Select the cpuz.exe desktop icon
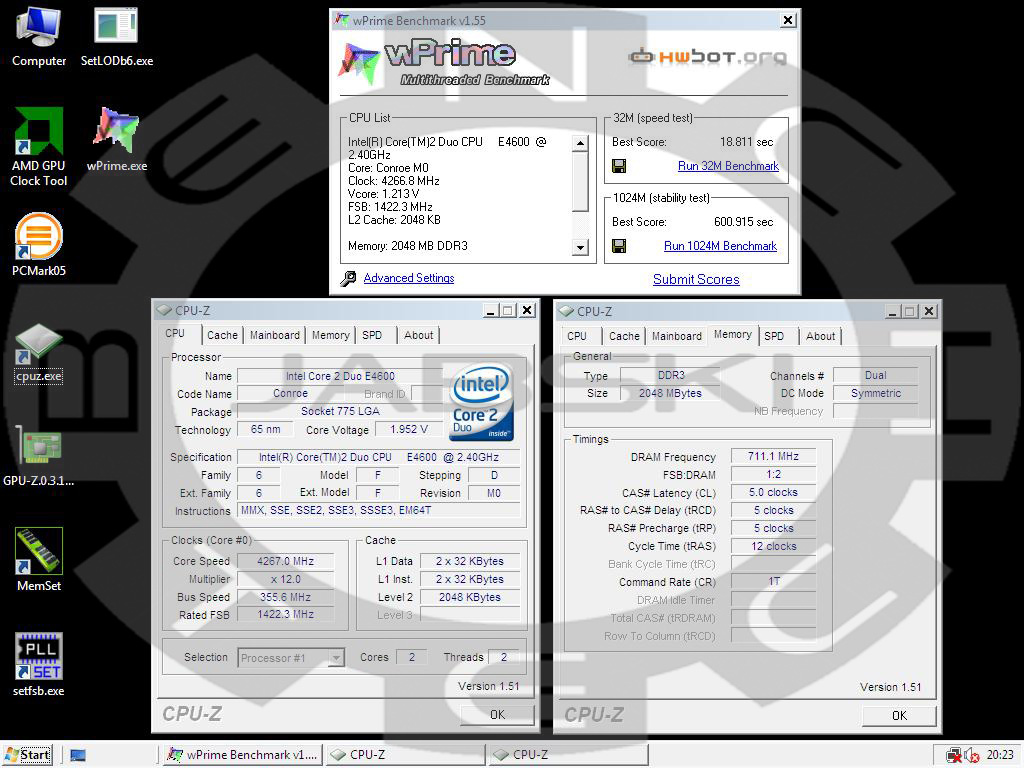The height and width of the screenshot is (768, 1024). tap(39, 353)
